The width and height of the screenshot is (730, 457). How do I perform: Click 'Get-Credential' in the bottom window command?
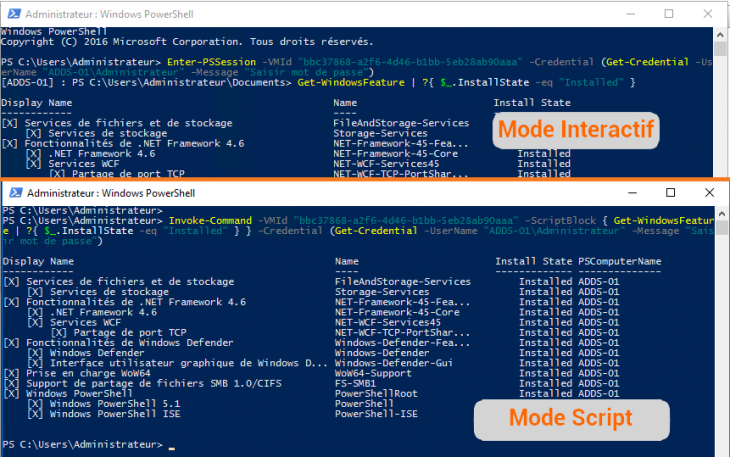(376, 231)
